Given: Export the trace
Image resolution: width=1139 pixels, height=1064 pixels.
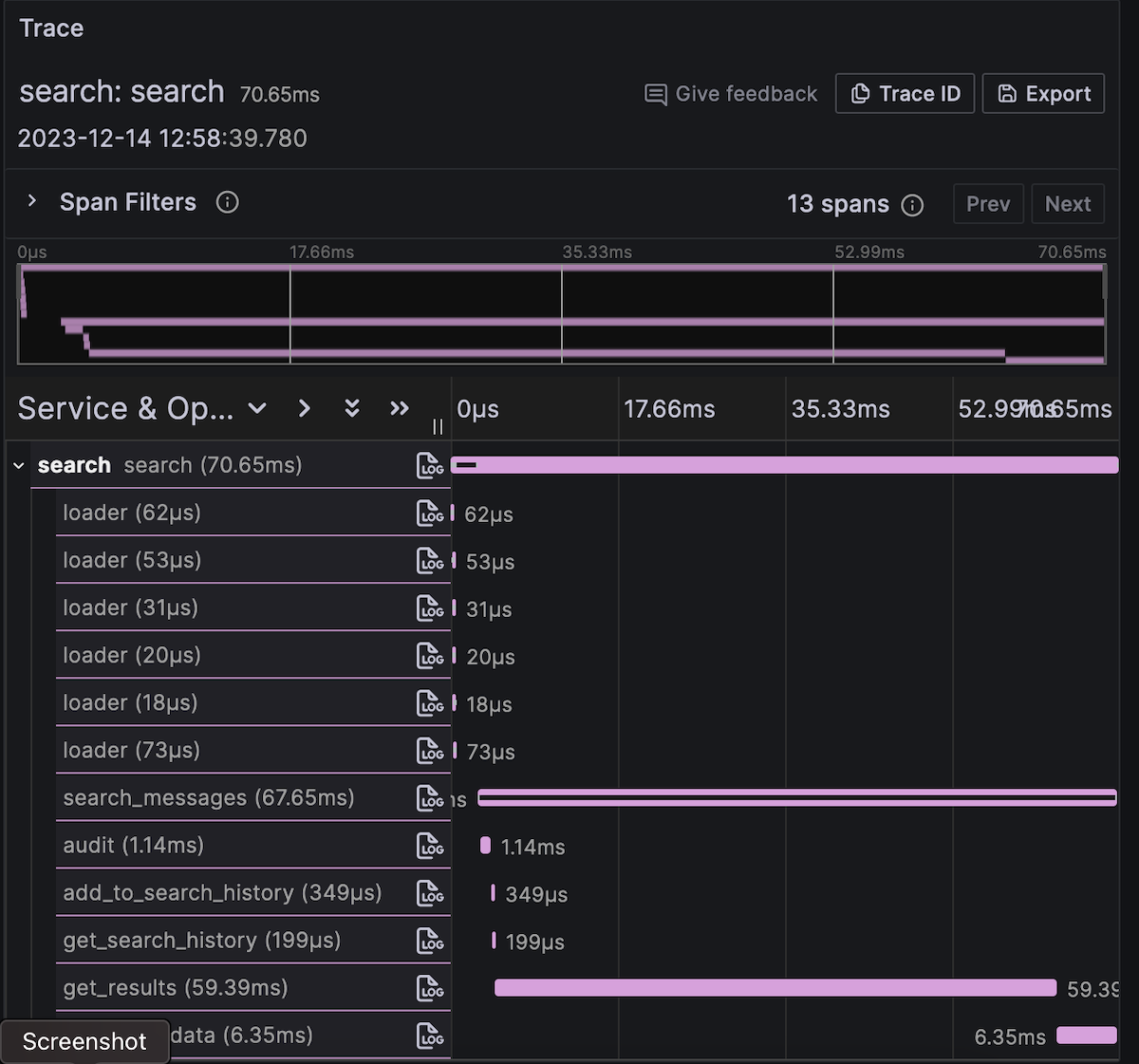Looking at the screenshot, I should [x=1043, y=94].
